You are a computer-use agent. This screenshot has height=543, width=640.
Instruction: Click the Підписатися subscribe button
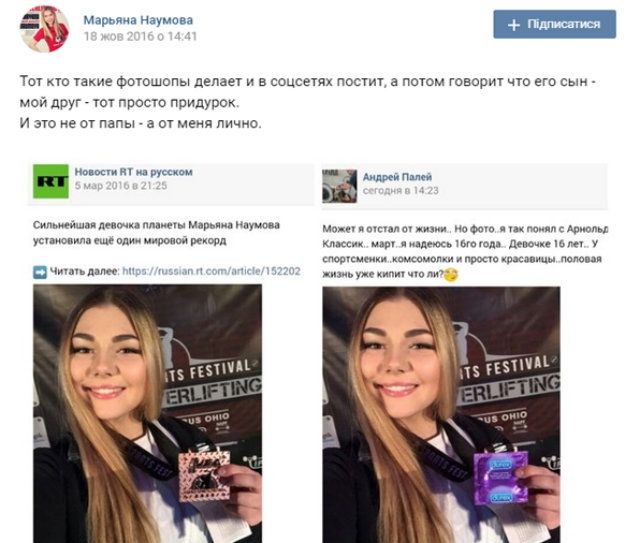[x=554, y=24]
